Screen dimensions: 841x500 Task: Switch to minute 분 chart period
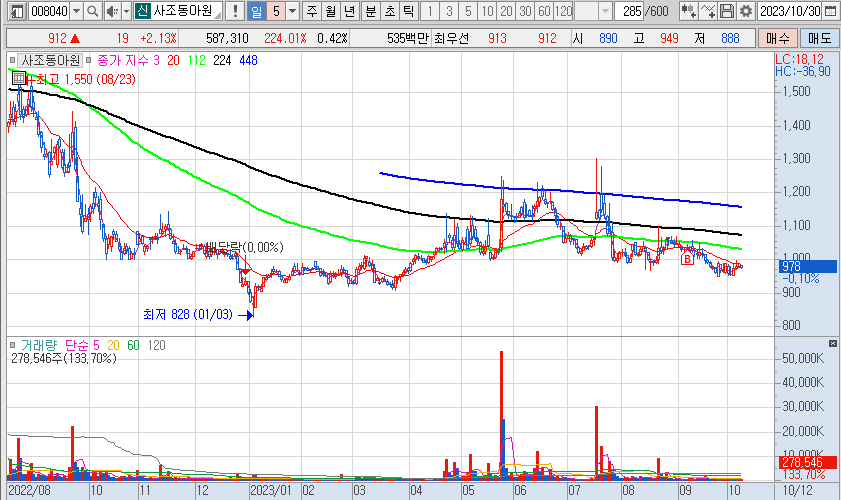click(x=371, y=11)
